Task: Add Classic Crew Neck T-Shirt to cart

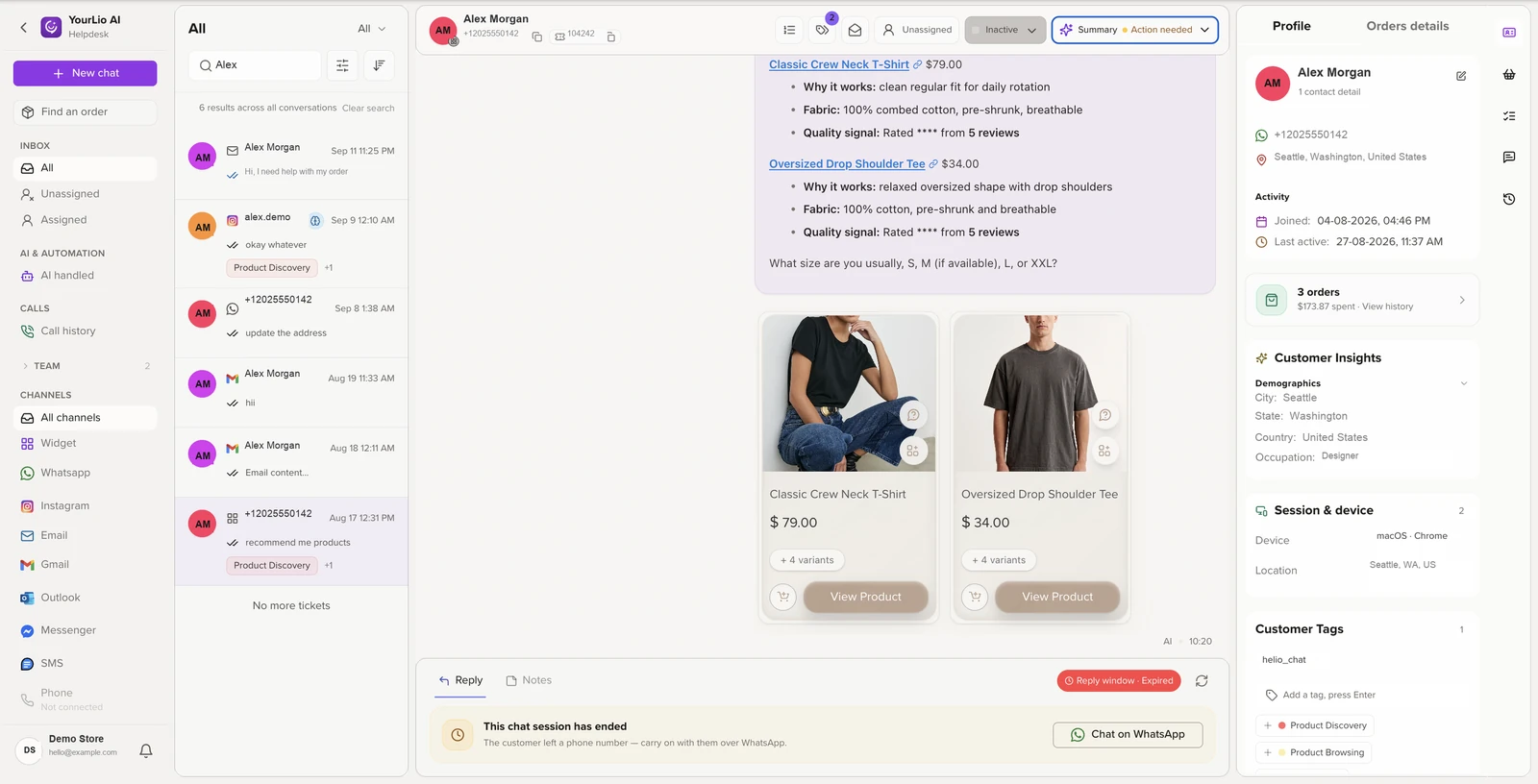Action: [x=783, y=597]
